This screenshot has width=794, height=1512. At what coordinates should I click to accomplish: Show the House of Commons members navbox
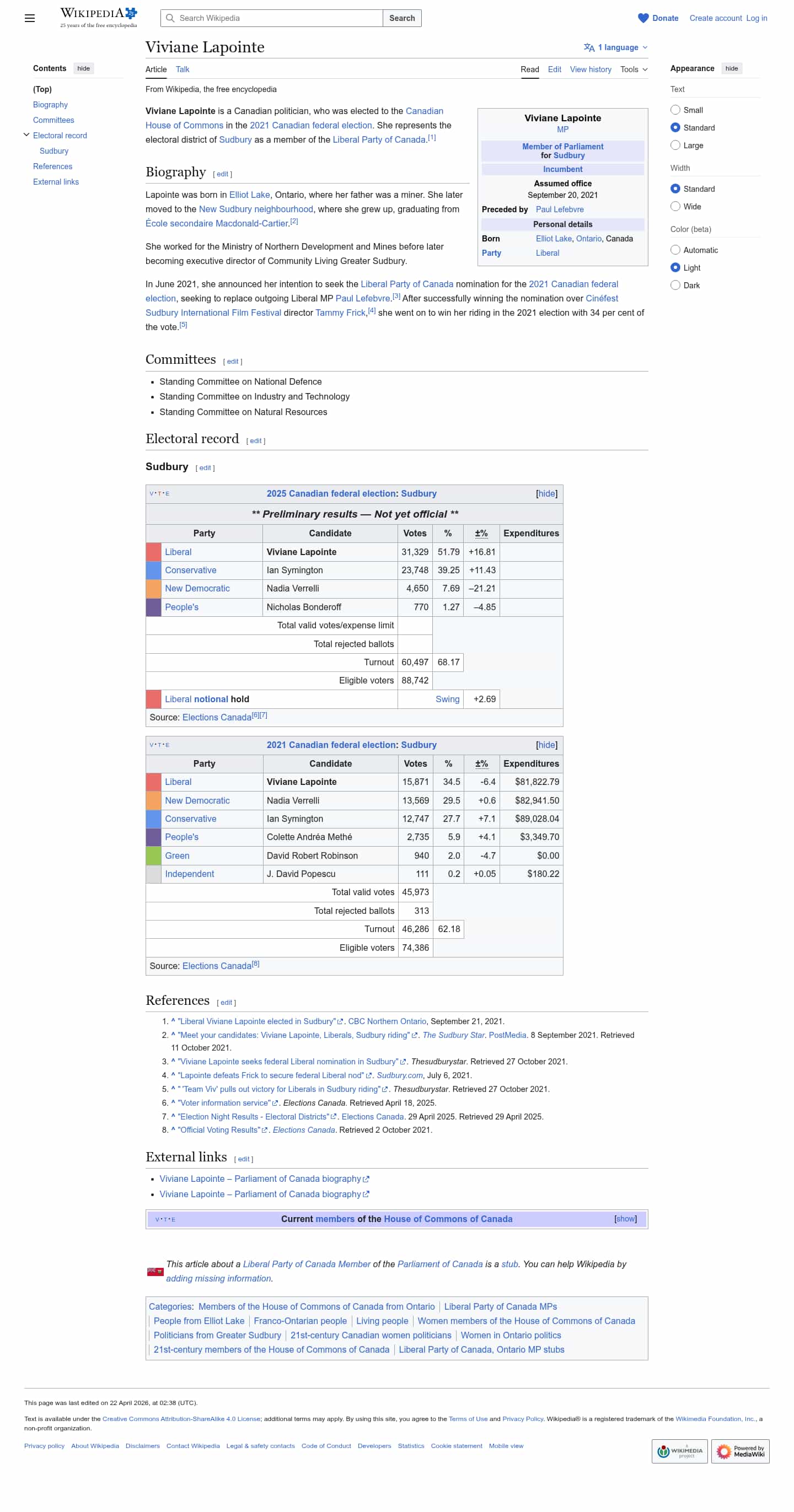pos(625,1219)
